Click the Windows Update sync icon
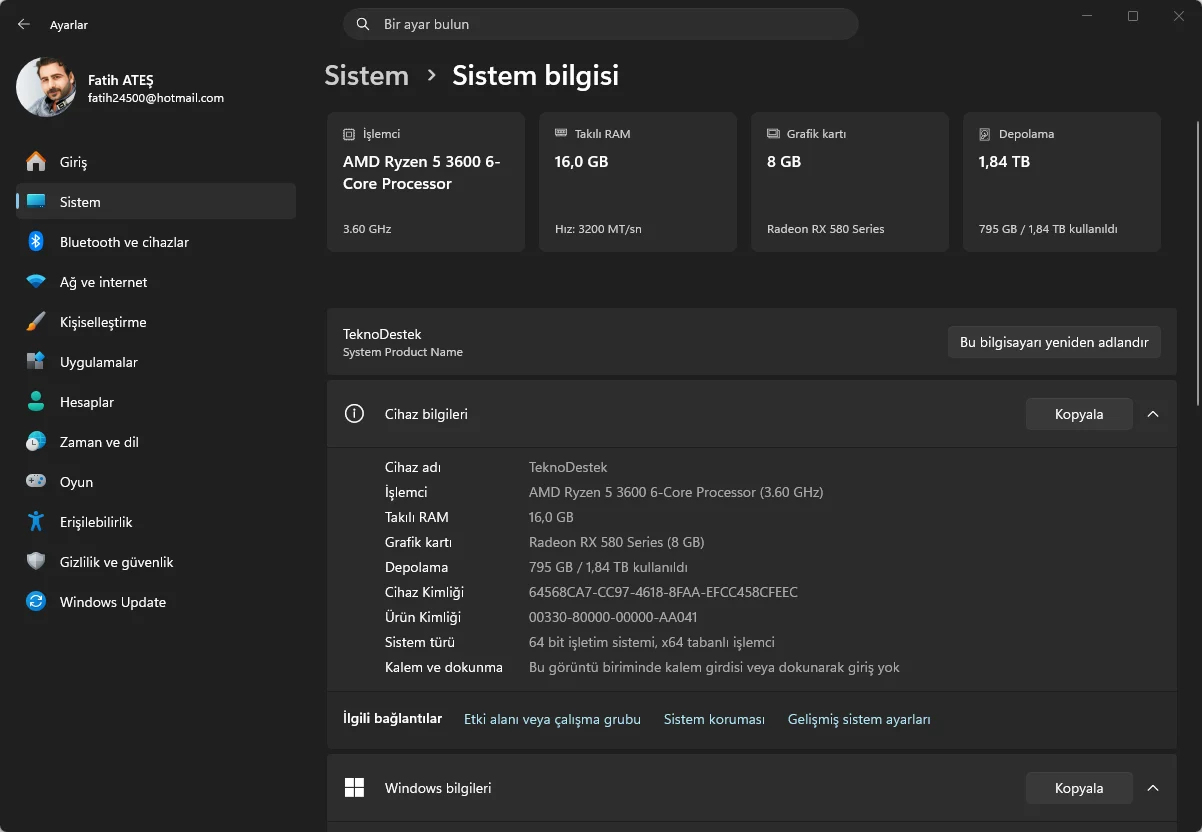 [36, 602]
